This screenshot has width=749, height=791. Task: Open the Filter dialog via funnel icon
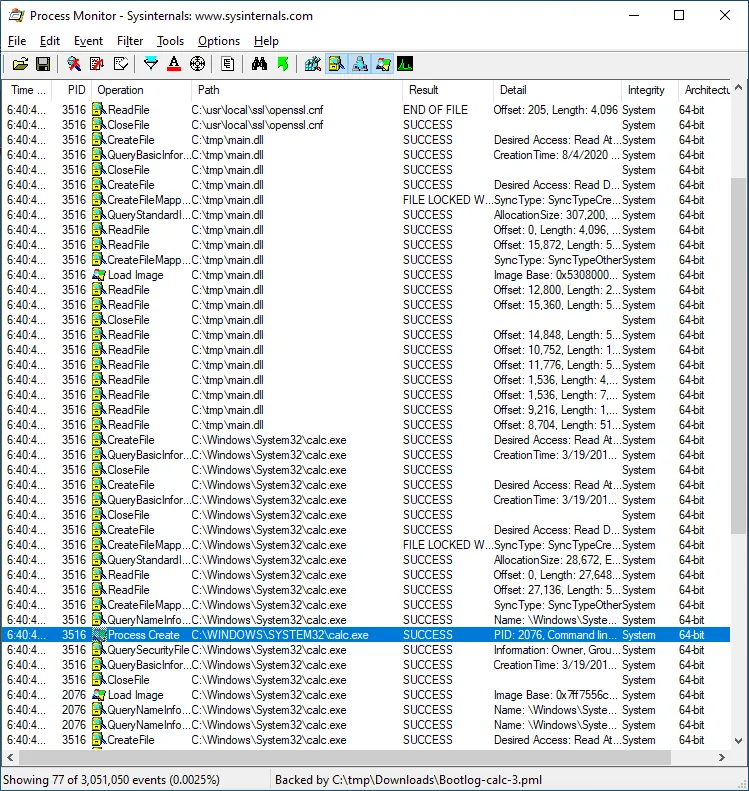pyautogui.click(x=151, y=64)
